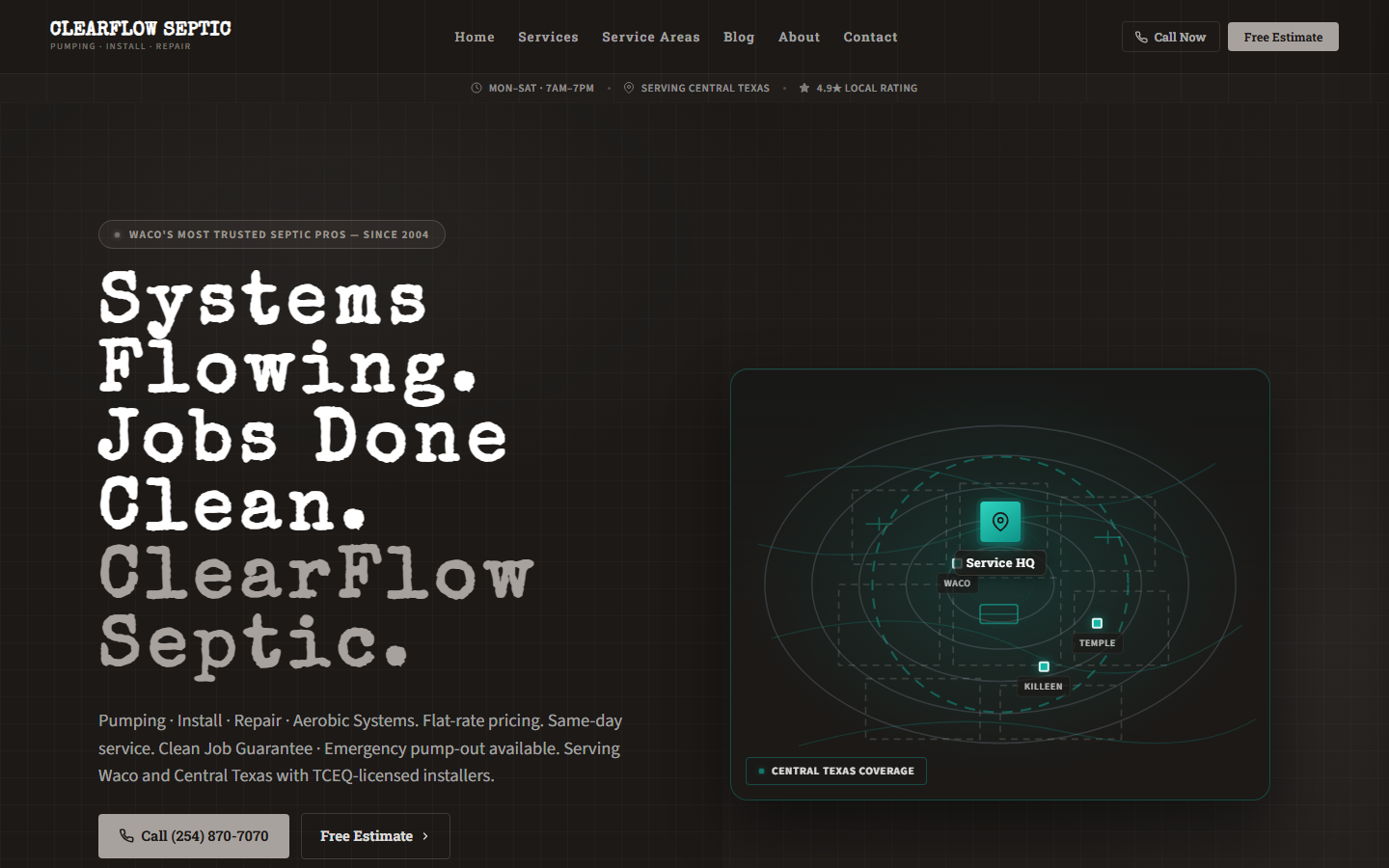
Task: Click chevron arrow in hero Free Estimate button
Action: tap(425, 836)
